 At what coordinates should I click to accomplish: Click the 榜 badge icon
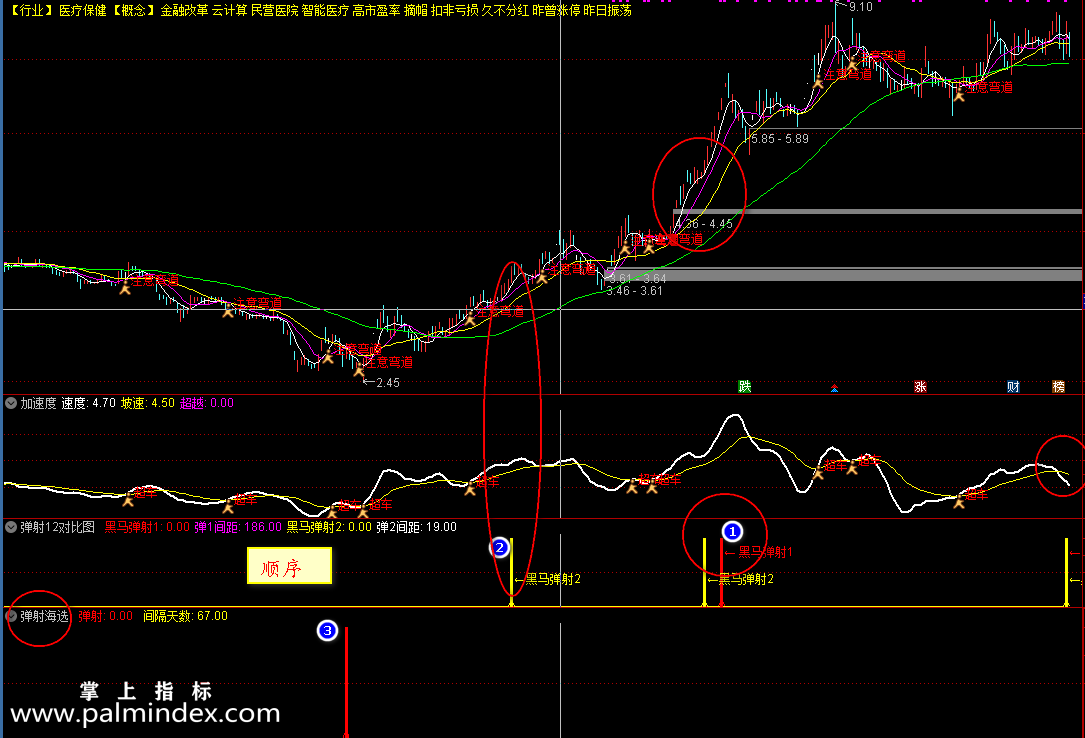1059,387
